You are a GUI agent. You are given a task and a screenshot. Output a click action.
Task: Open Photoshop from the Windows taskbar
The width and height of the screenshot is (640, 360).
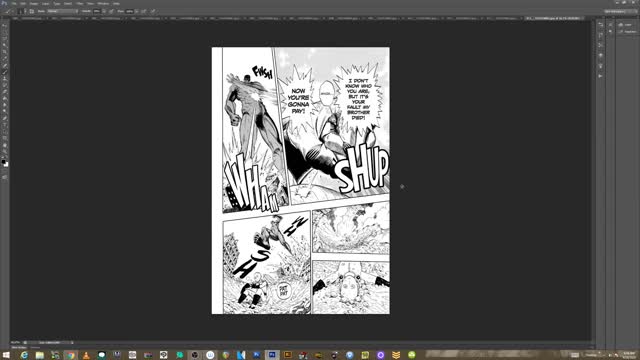(272, 355)
